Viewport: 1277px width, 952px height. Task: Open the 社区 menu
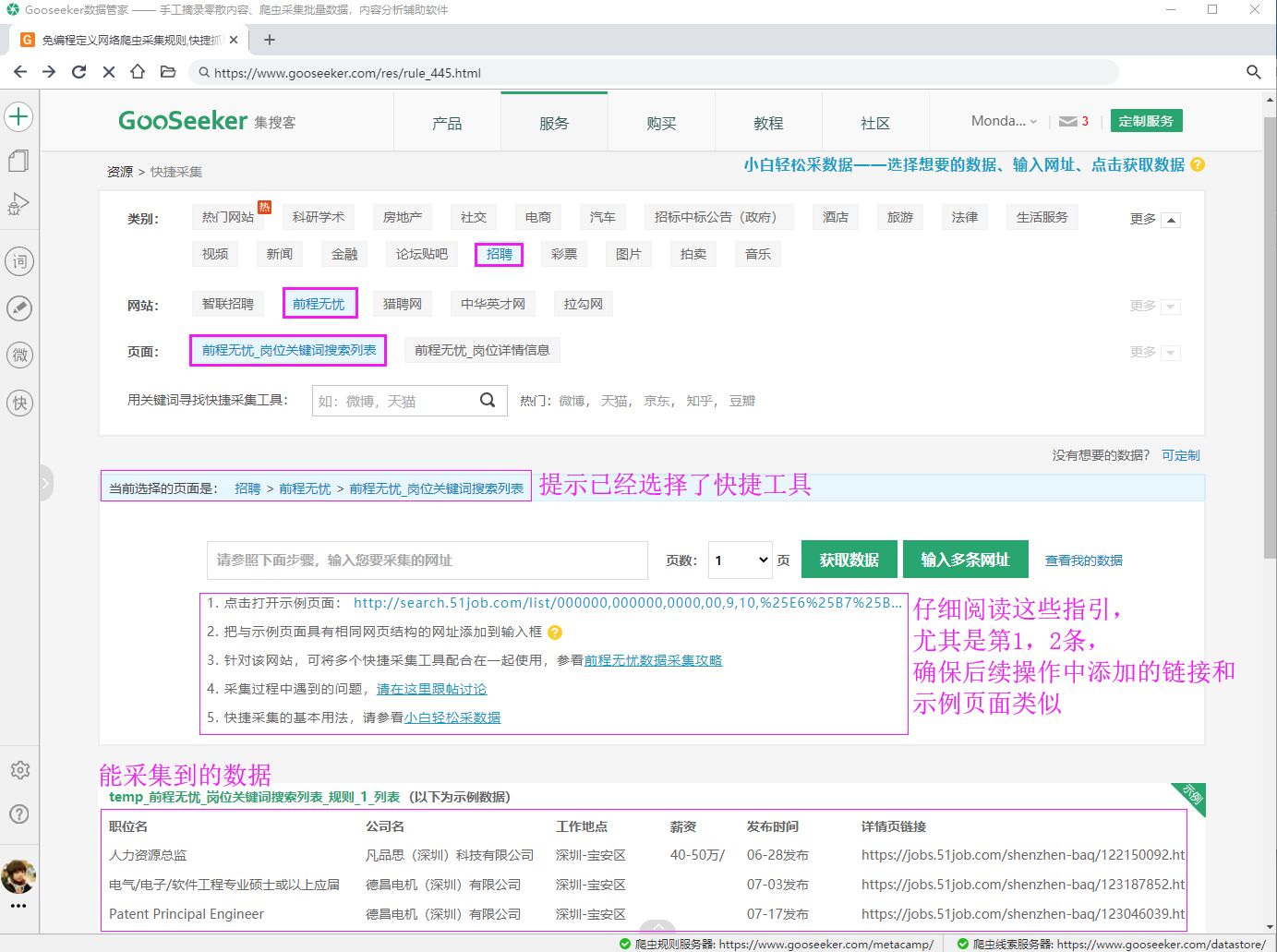(x=875, y=123)
